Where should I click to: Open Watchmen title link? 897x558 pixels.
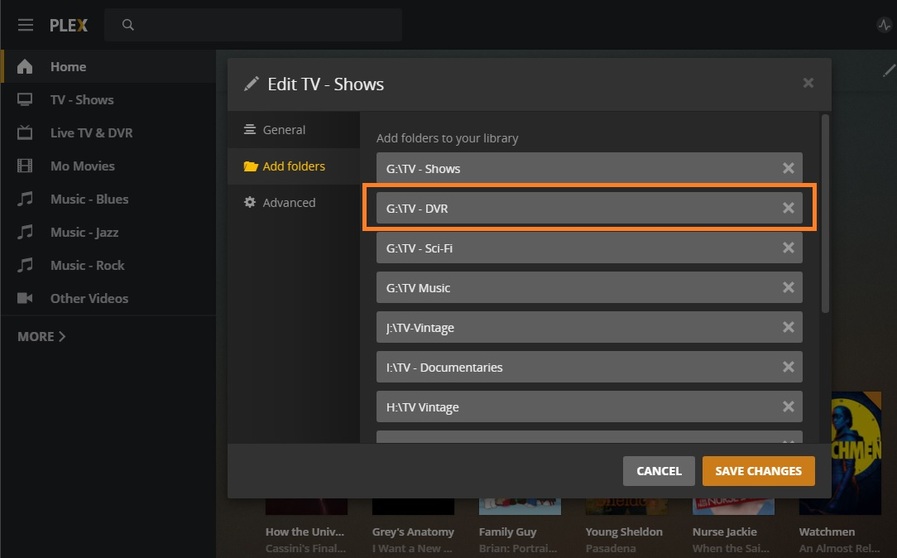pyautogui.click(x=827, y=532)
